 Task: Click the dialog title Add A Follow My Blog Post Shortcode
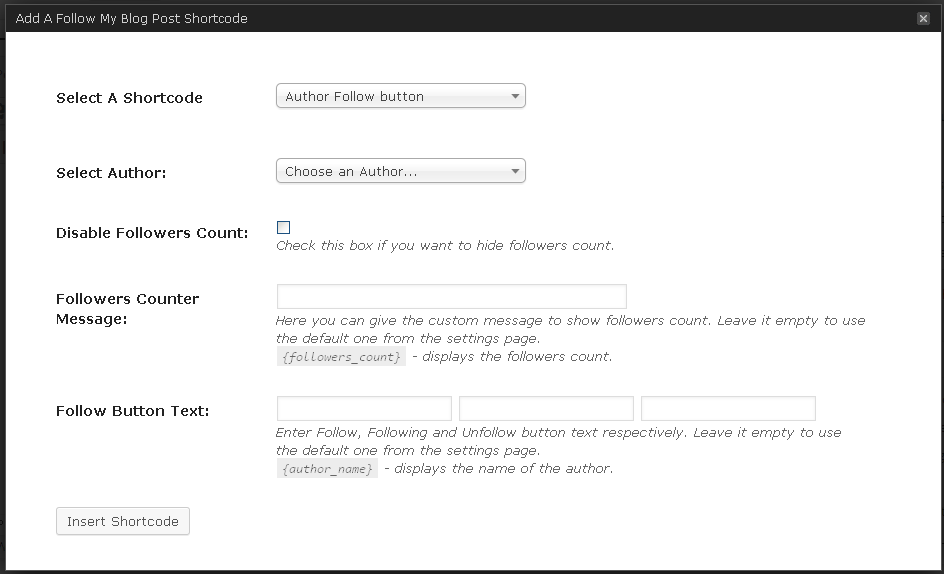click(132, 18)
